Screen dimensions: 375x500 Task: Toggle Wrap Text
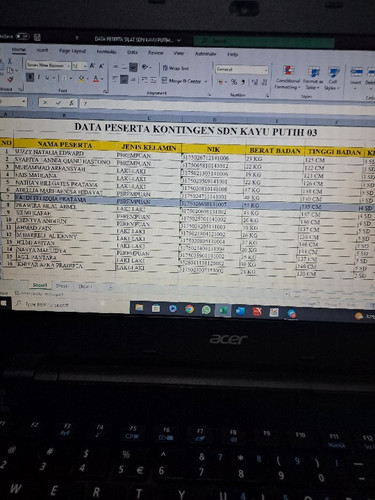(x=176, y=68)
